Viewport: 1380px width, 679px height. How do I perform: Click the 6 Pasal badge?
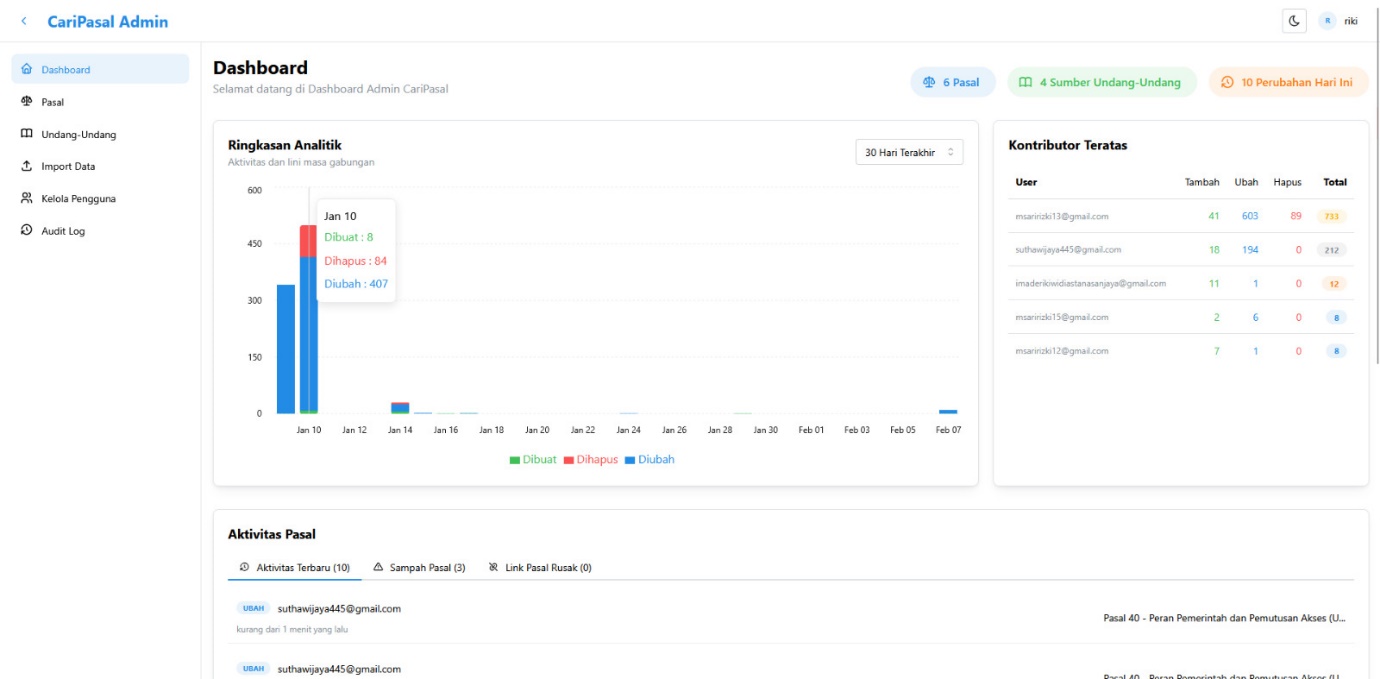pos(953,82)
